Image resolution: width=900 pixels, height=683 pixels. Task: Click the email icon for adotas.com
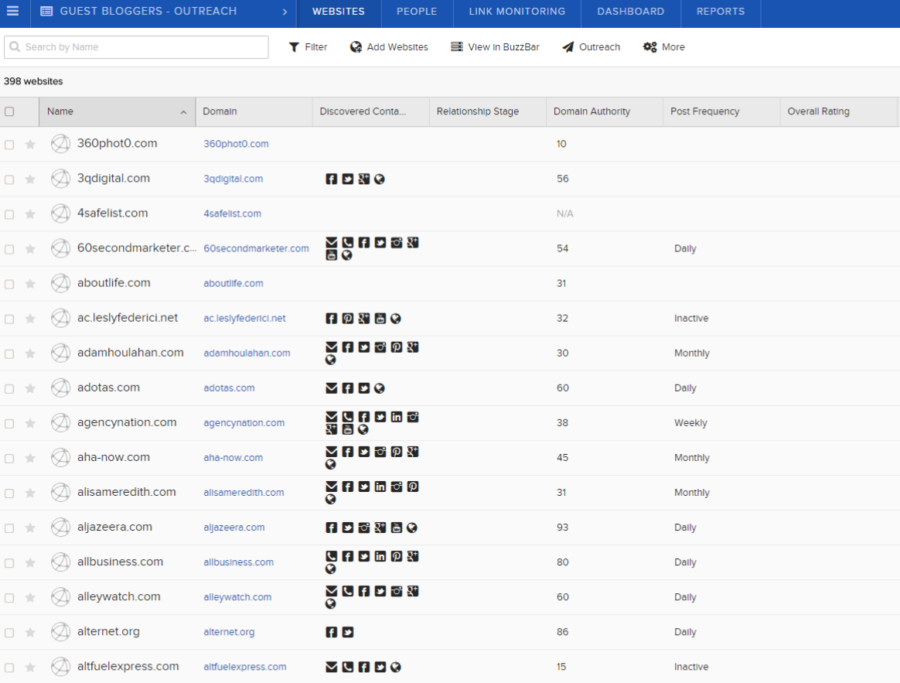point(331,388)
